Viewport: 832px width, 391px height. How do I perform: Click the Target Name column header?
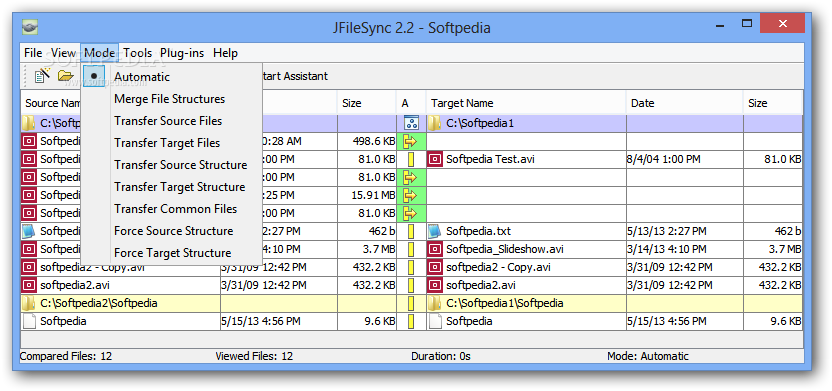click(x=526, y=103)
